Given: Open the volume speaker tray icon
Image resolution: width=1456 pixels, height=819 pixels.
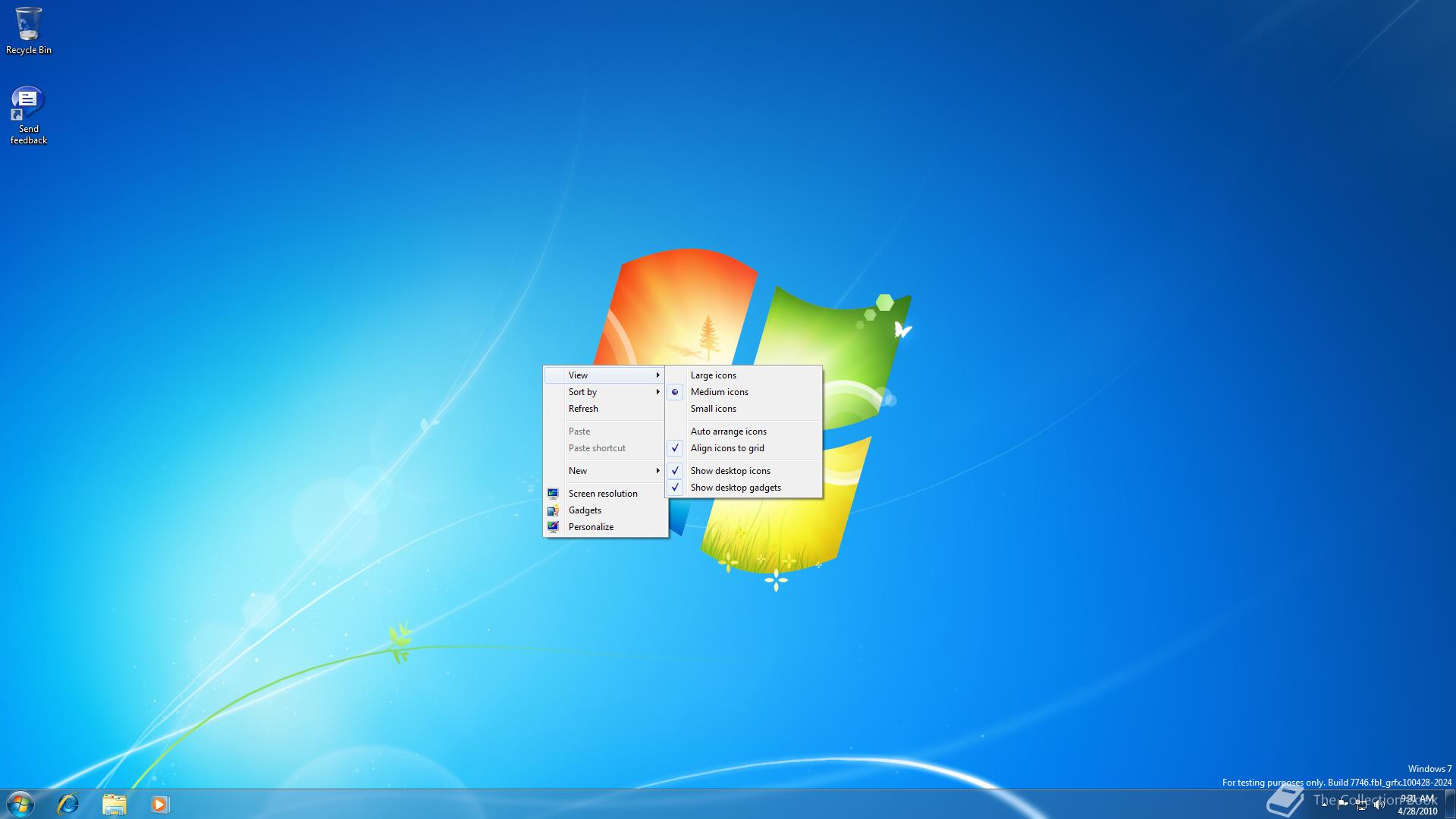Looking at the screenshot, I should 1379,805.
